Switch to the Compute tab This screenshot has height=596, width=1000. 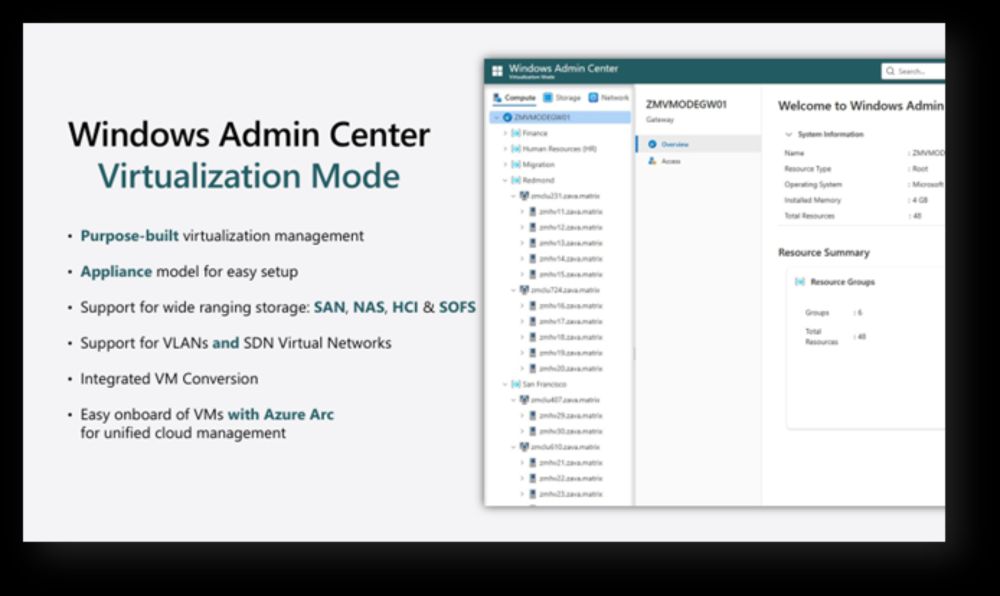[x=514, y=98]
